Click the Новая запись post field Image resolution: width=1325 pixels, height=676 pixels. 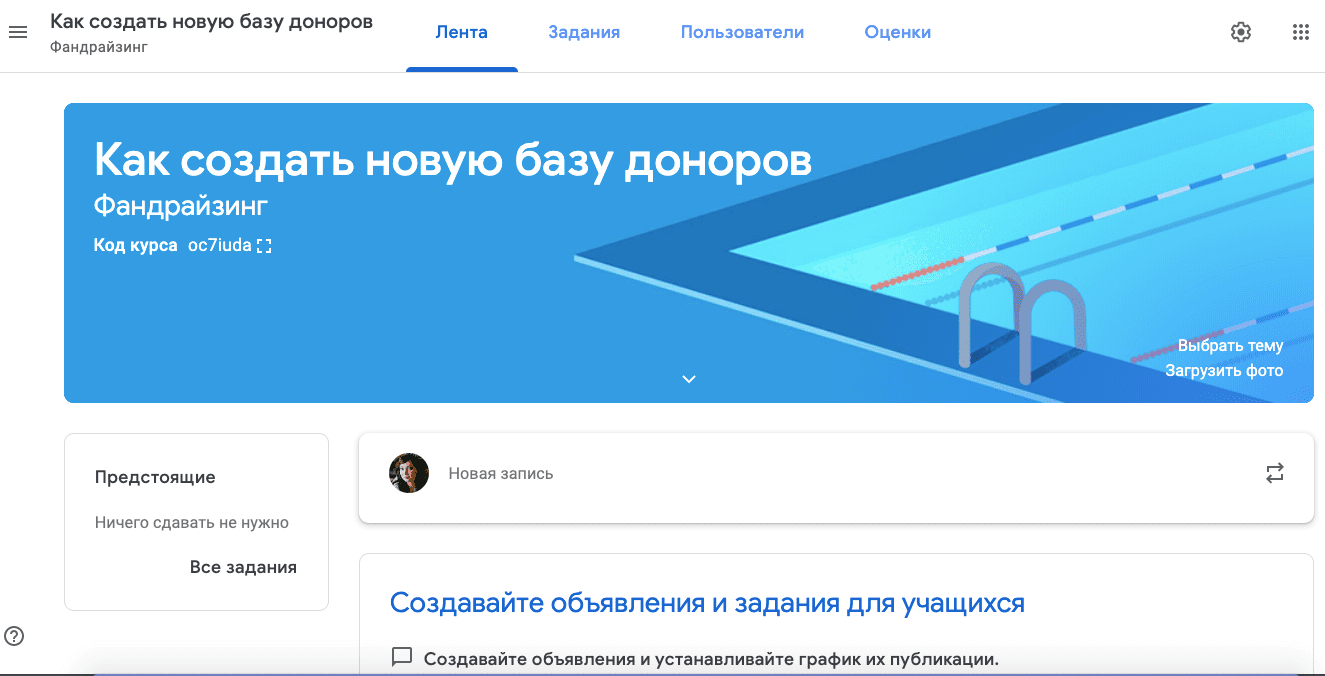click(x=500, y=474)
